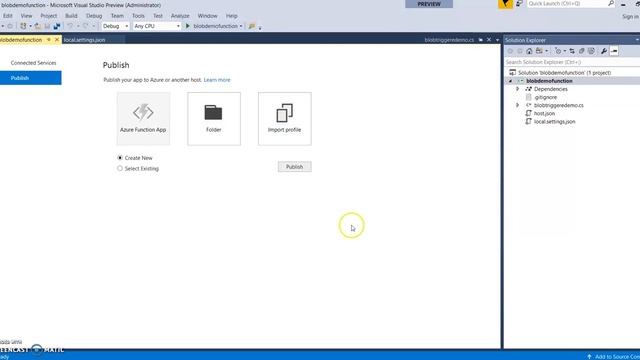Screen dimensions: 640x360
Task: Open the Pending Changes Filter dropdown arrow
Action: (x=564, y=51)
